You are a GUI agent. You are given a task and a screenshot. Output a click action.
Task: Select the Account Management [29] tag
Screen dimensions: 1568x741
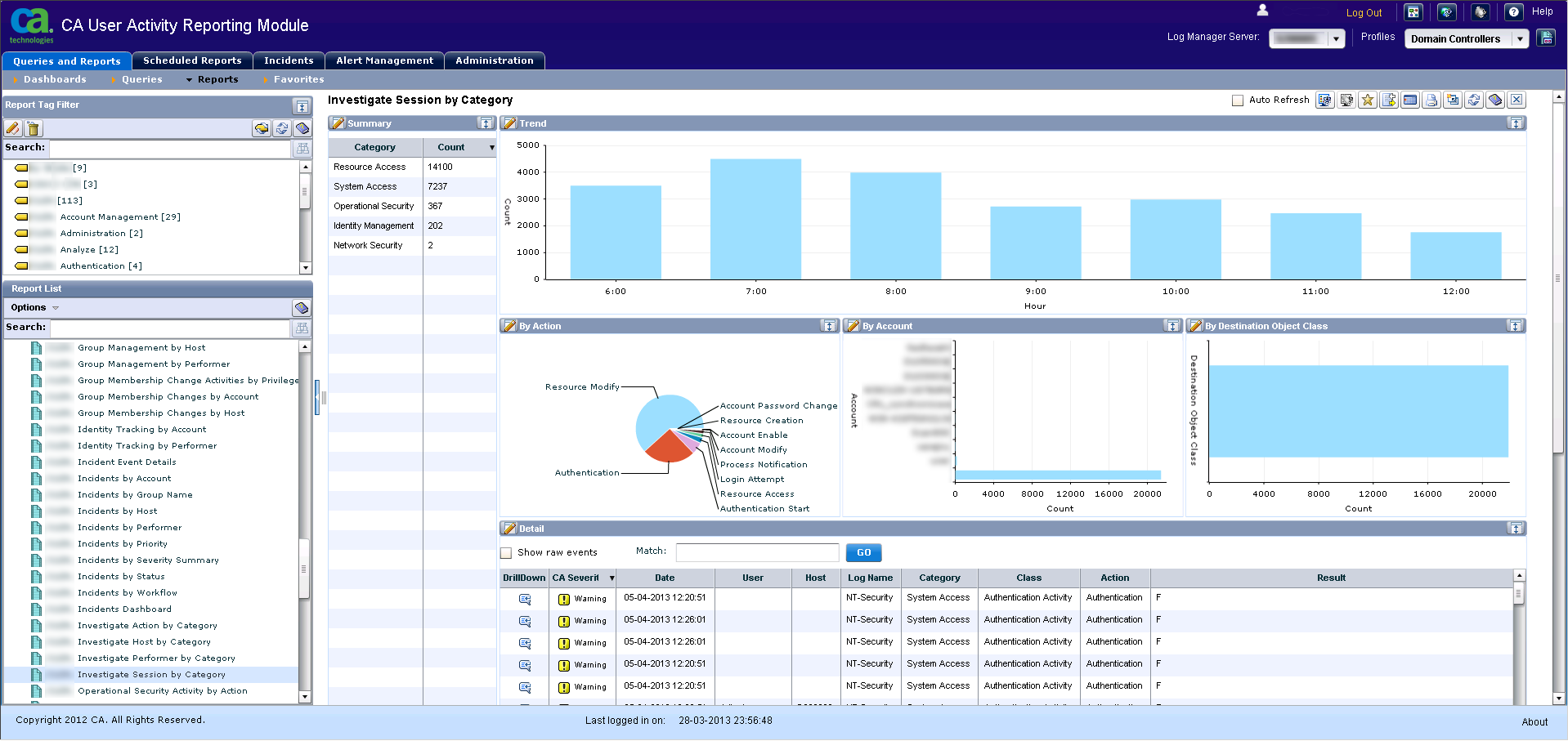119,217
